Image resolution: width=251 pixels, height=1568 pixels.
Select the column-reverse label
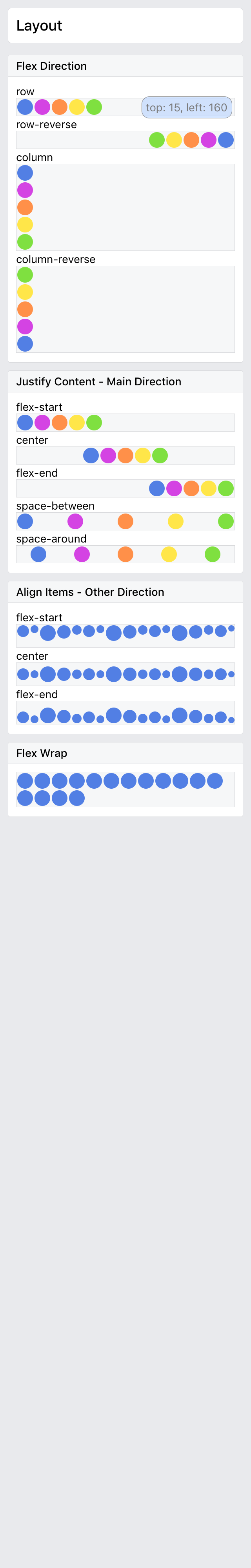point(55,259)
